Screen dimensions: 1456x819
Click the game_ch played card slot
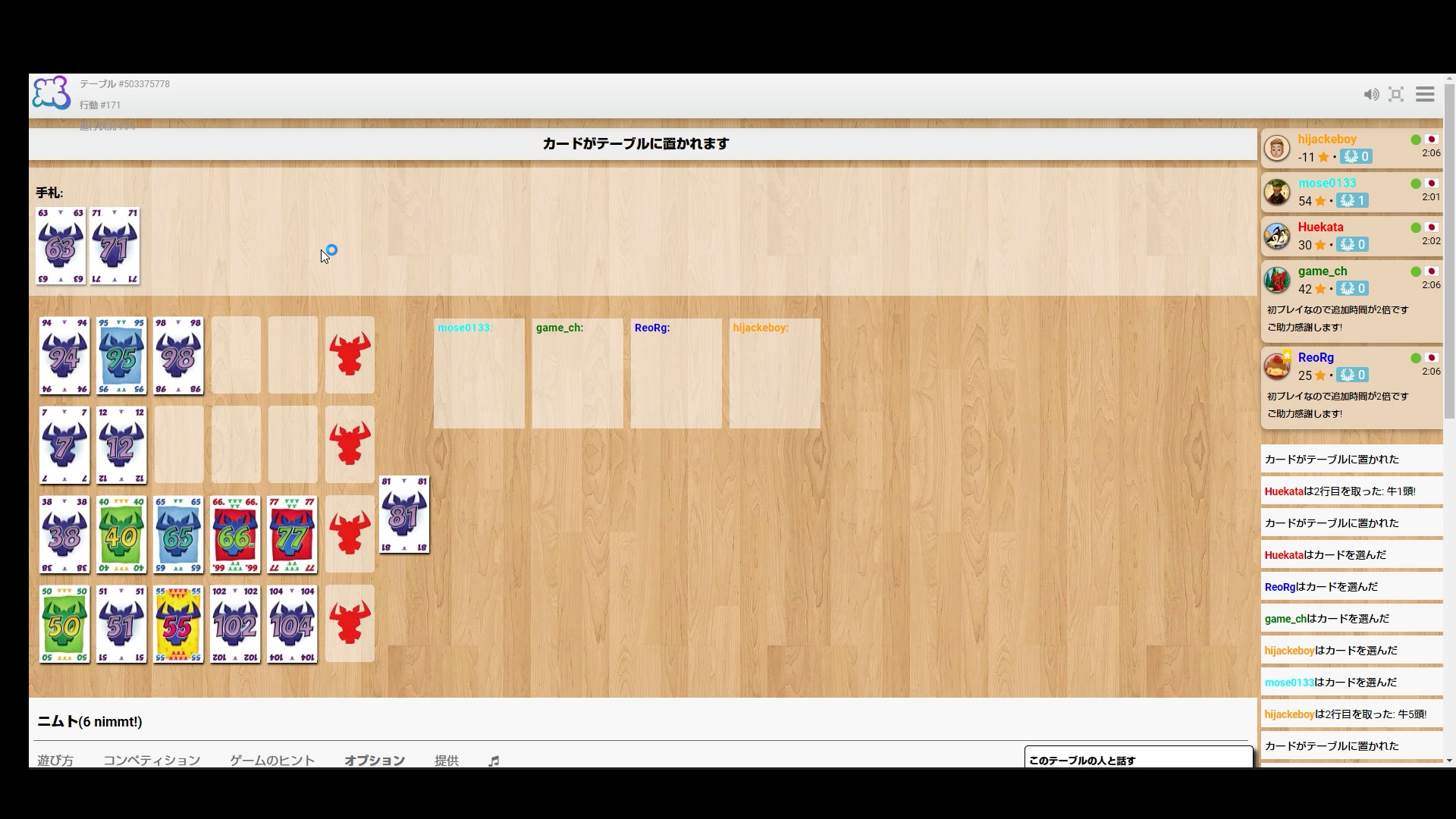coord(578,373)
